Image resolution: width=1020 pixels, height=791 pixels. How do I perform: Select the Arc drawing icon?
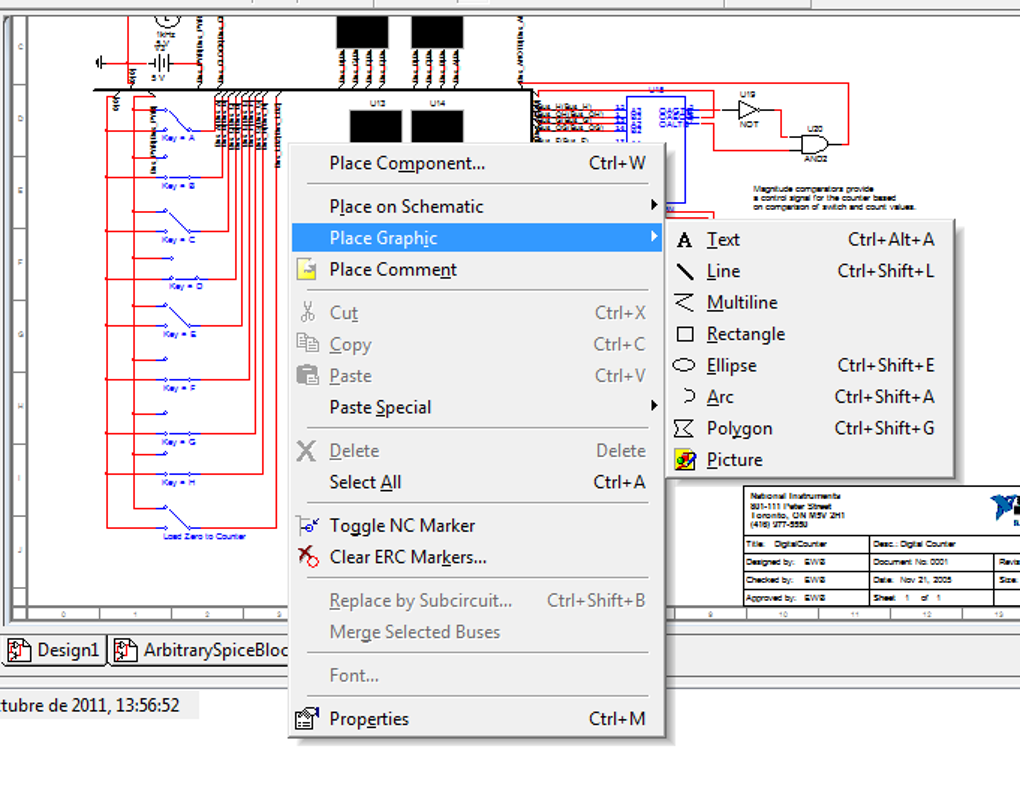point(688,396)
